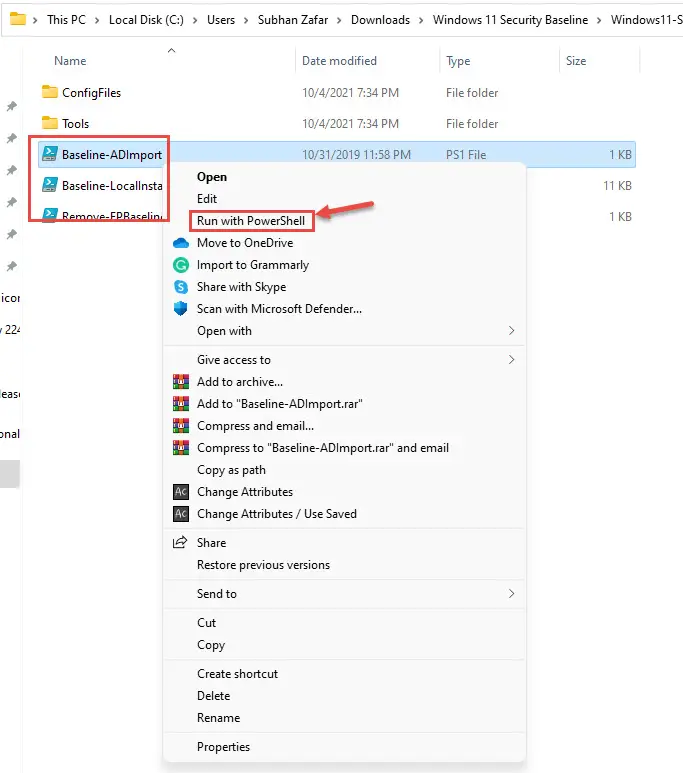Select Move to OneDrive

click(245, 243)
